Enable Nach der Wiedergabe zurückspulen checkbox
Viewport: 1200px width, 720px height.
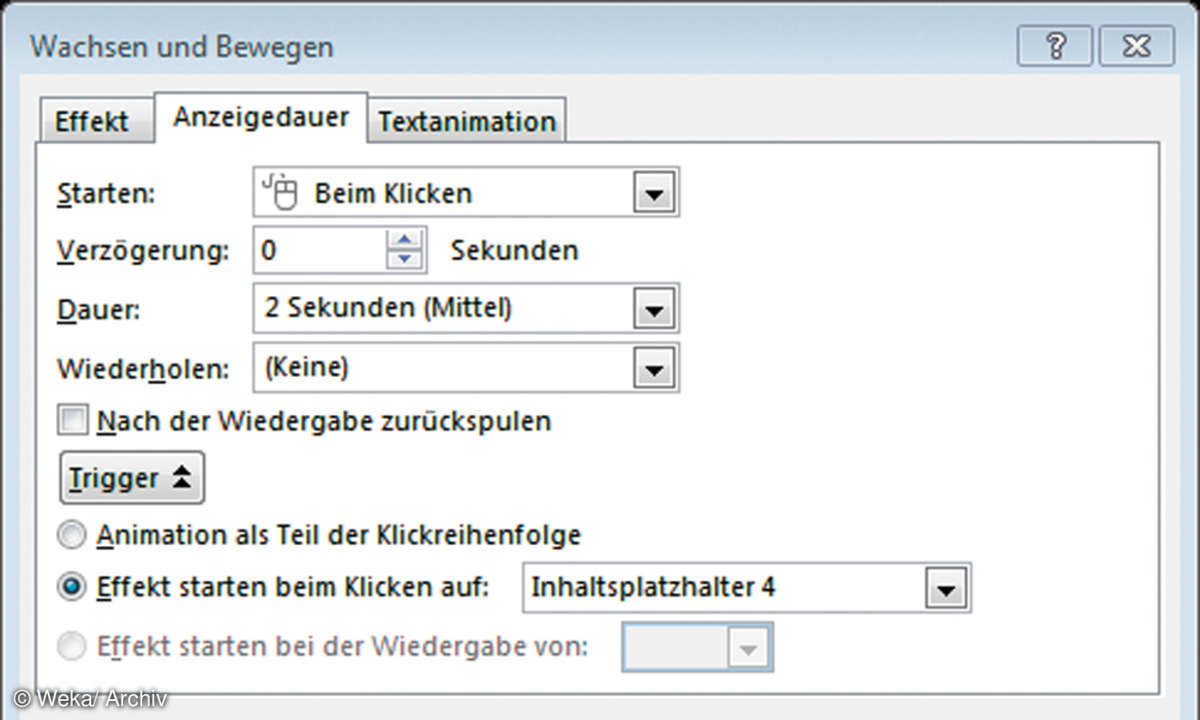(73, 421)
